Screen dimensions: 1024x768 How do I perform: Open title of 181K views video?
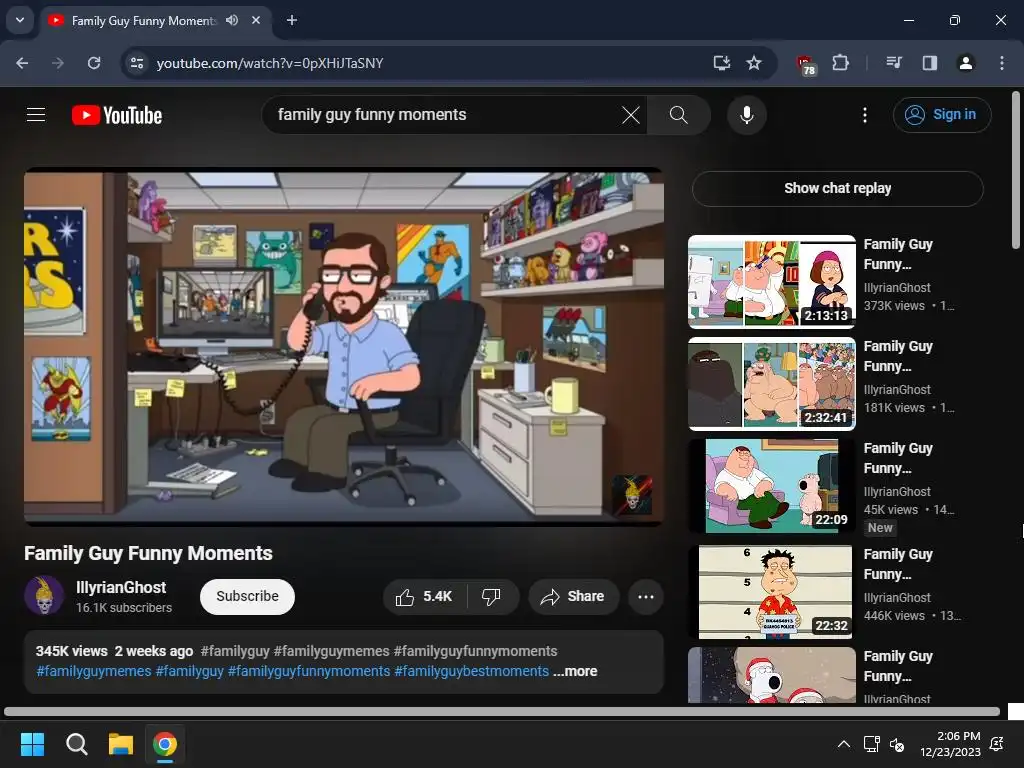pyautogui.click(x=898, y=356)
